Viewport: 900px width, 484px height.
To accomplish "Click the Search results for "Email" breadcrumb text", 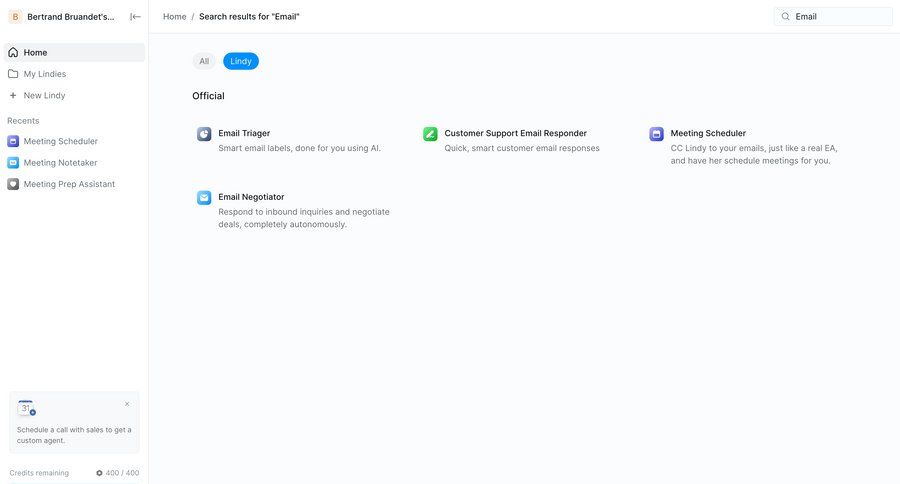I will (x=249, y=17).
